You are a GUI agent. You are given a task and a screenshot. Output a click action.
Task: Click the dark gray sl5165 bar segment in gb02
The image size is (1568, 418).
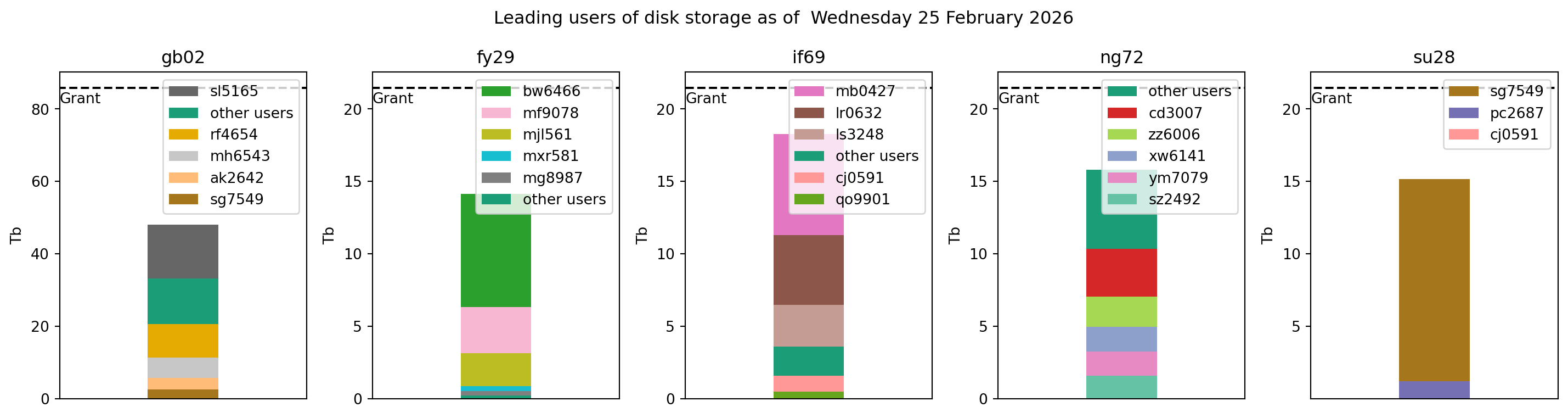[183, 252]
